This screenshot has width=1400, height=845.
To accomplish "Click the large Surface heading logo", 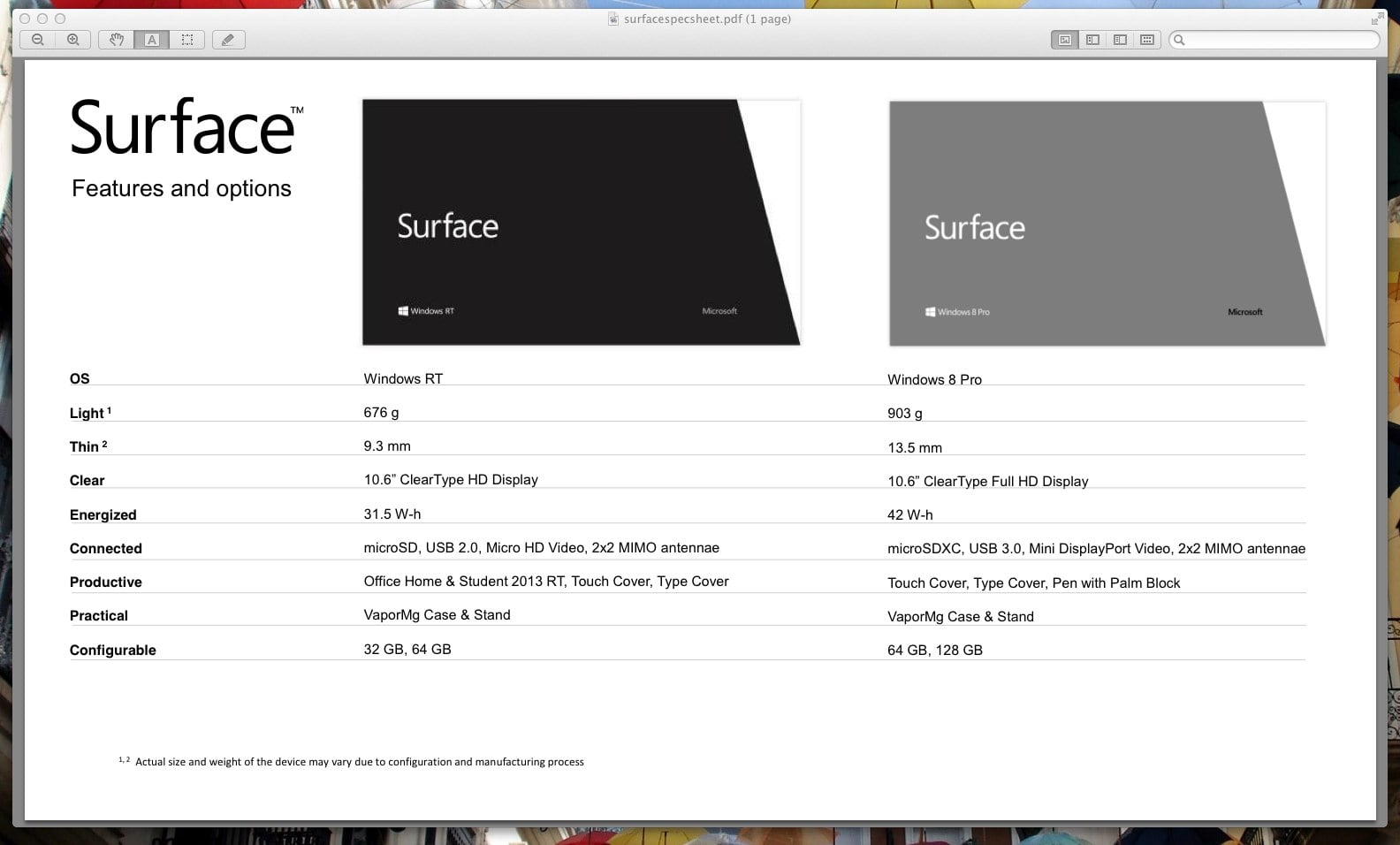I will [186, 126].
